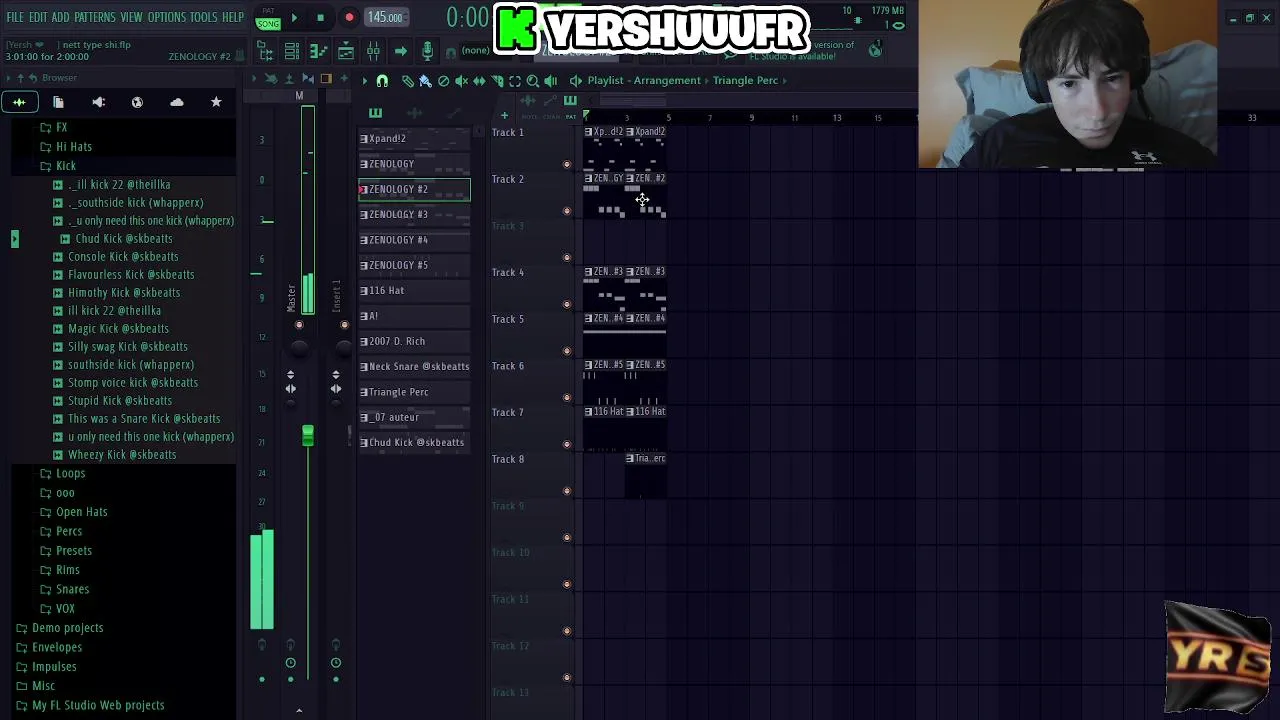Open the browser Files tab icon
The height and width of the screenshot is (720, 1280).
[x=58, y=102]
